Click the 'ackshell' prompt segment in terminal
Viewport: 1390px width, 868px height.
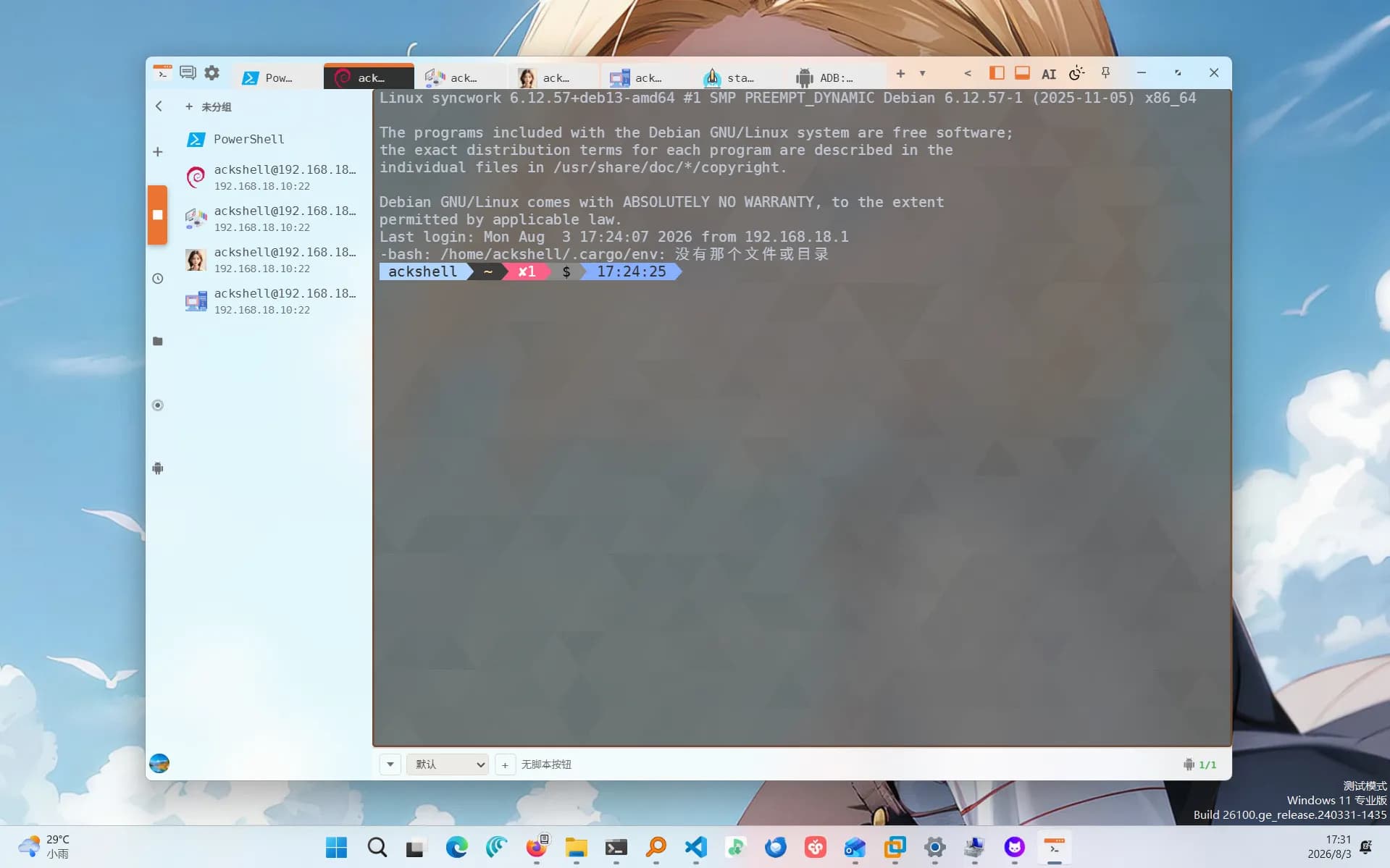[x=423, y=271]
